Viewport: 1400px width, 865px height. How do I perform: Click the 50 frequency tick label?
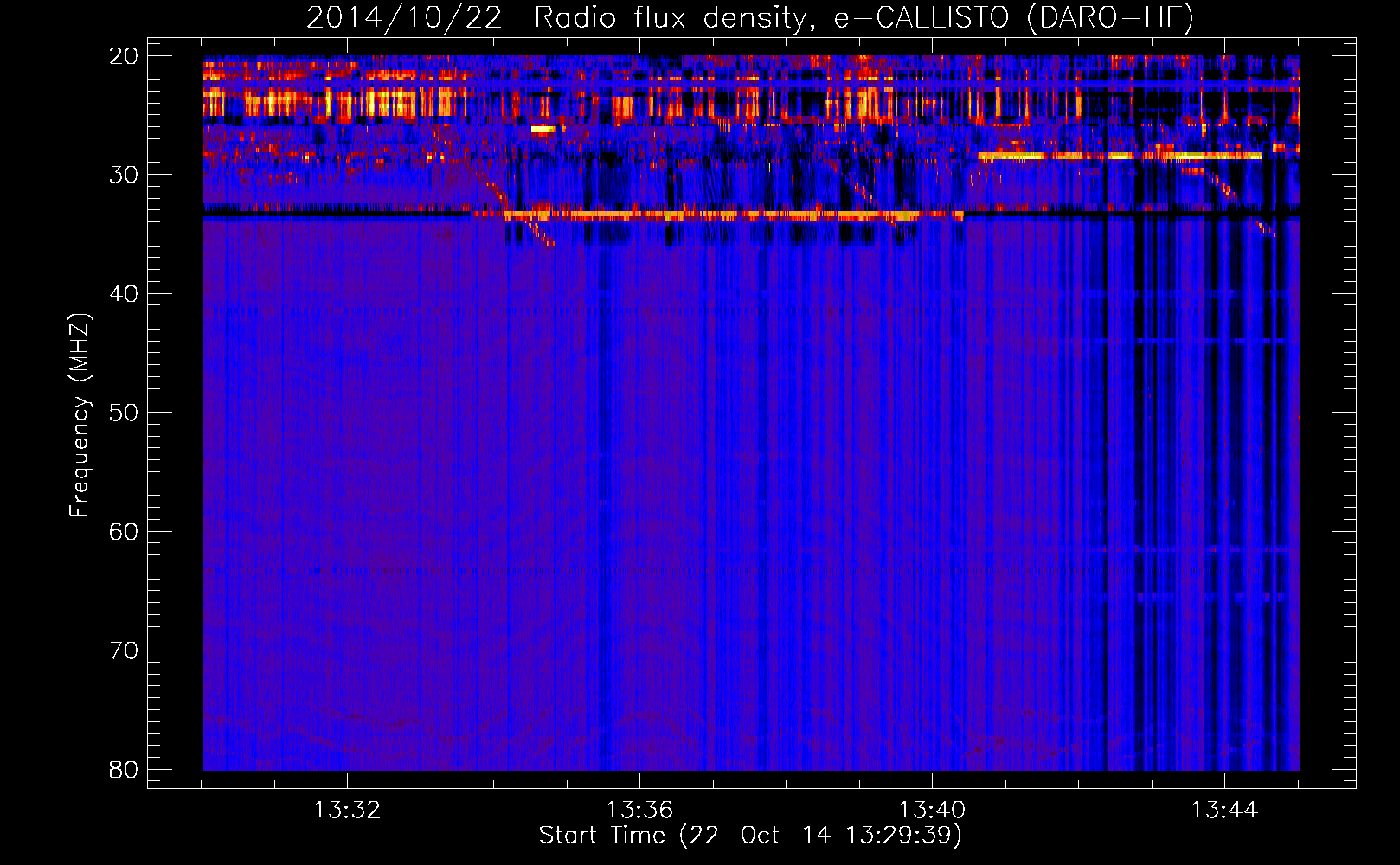[x=124, y=413]
